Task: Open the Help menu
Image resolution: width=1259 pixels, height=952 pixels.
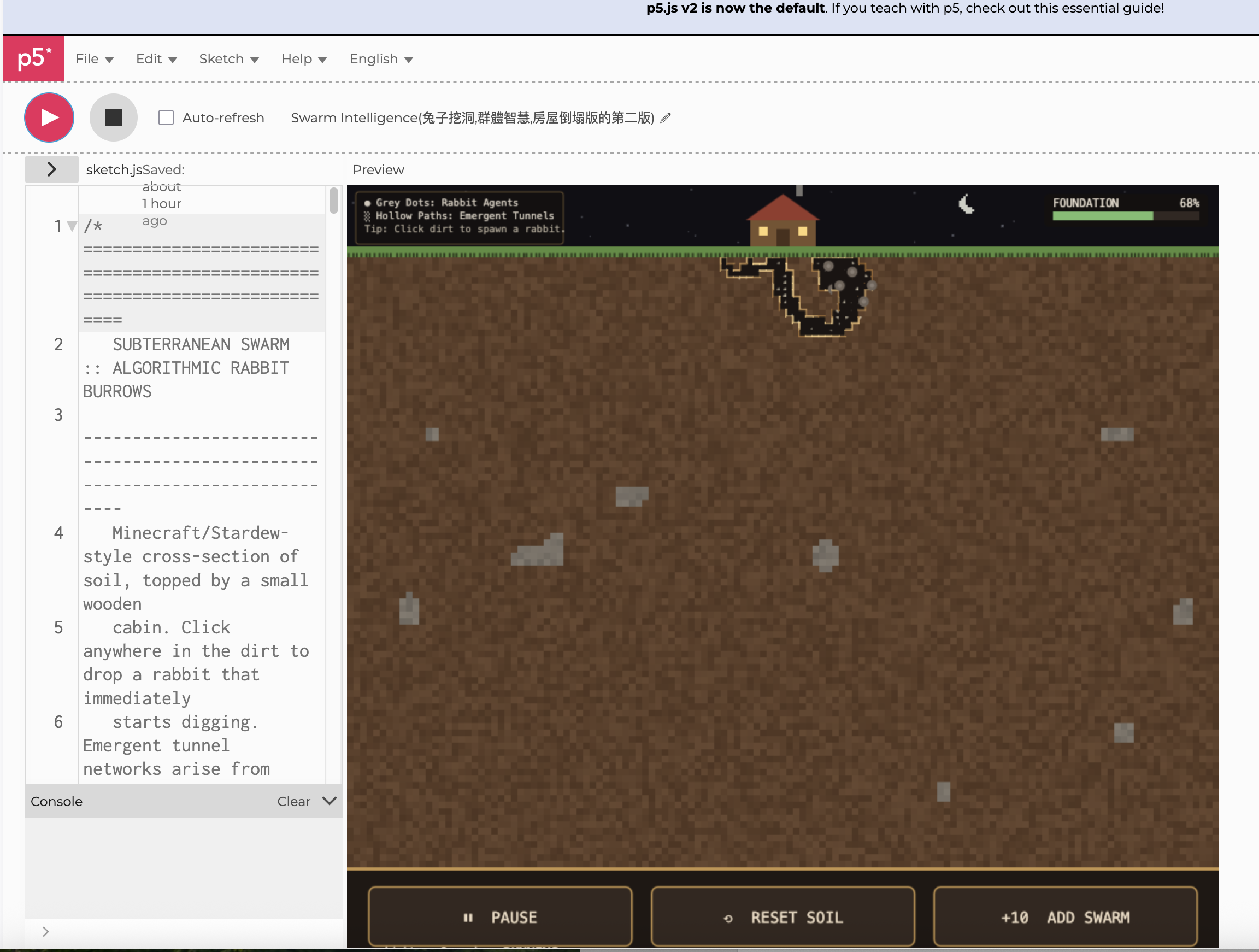Action: click(x=304, y=59)
